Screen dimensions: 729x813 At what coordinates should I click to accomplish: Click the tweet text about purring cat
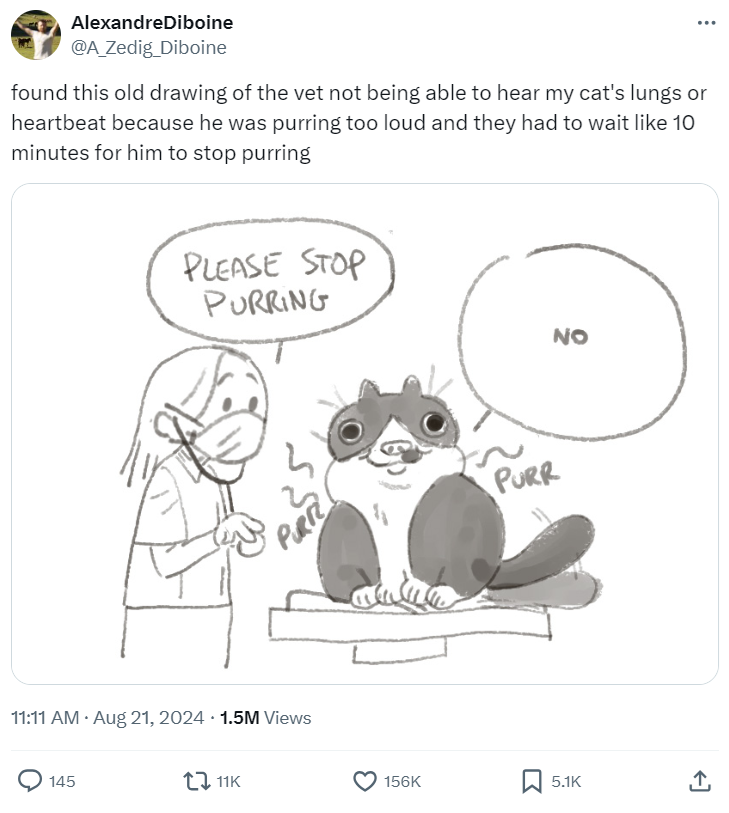tap(360, 123)
